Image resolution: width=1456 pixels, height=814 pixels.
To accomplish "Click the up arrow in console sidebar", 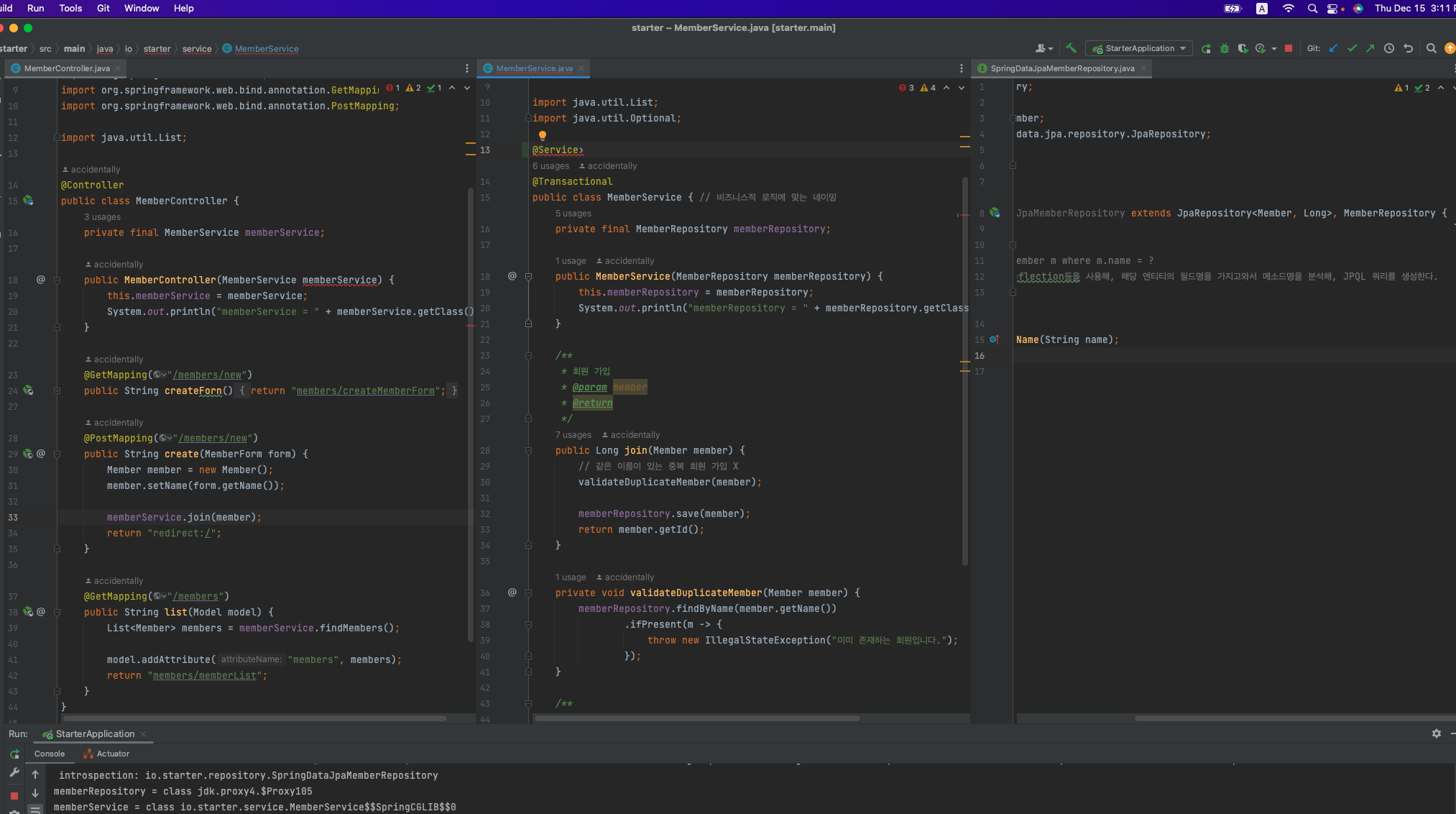I will (x=35, y=774).
